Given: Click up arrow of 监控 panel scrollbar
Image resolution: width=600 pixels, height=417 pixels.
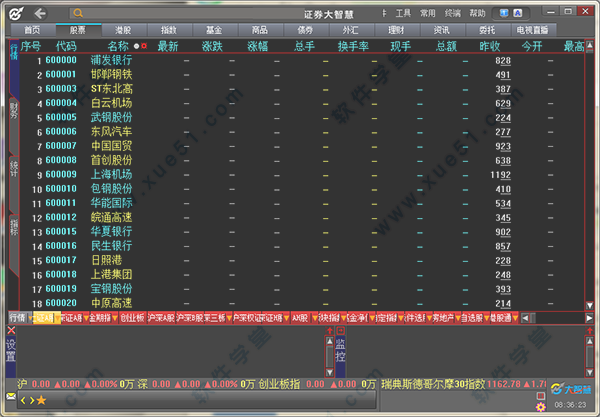Looking at the screenshot, I should click(590, 341).
